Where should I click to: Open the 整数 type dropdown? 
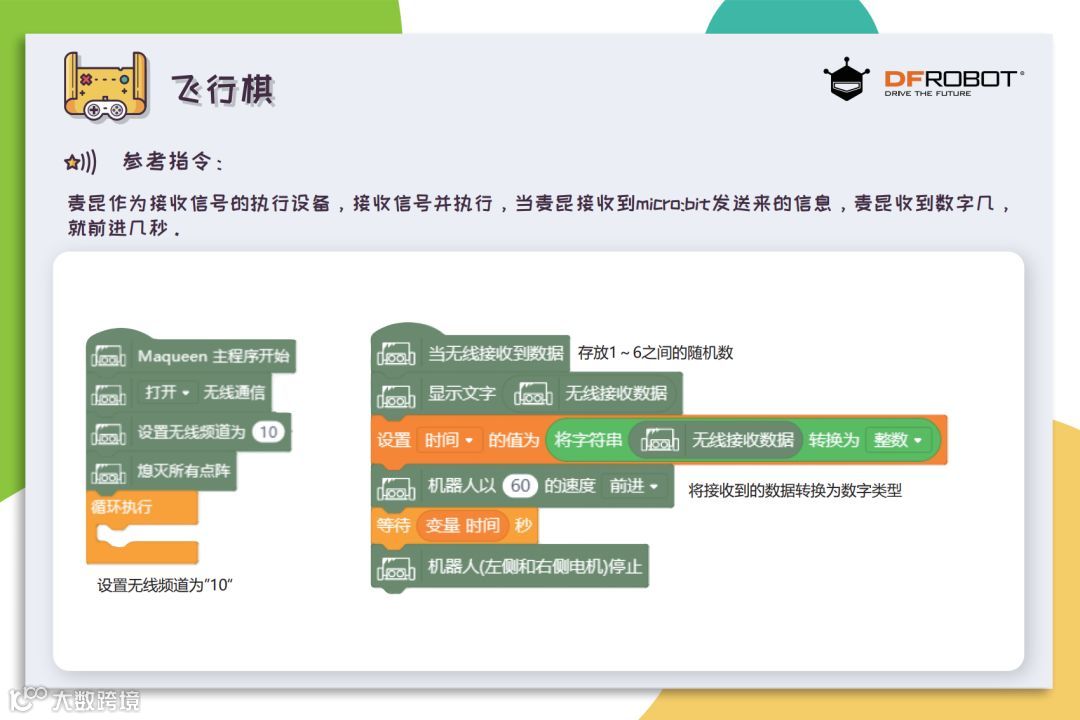(x=898, y=440)
